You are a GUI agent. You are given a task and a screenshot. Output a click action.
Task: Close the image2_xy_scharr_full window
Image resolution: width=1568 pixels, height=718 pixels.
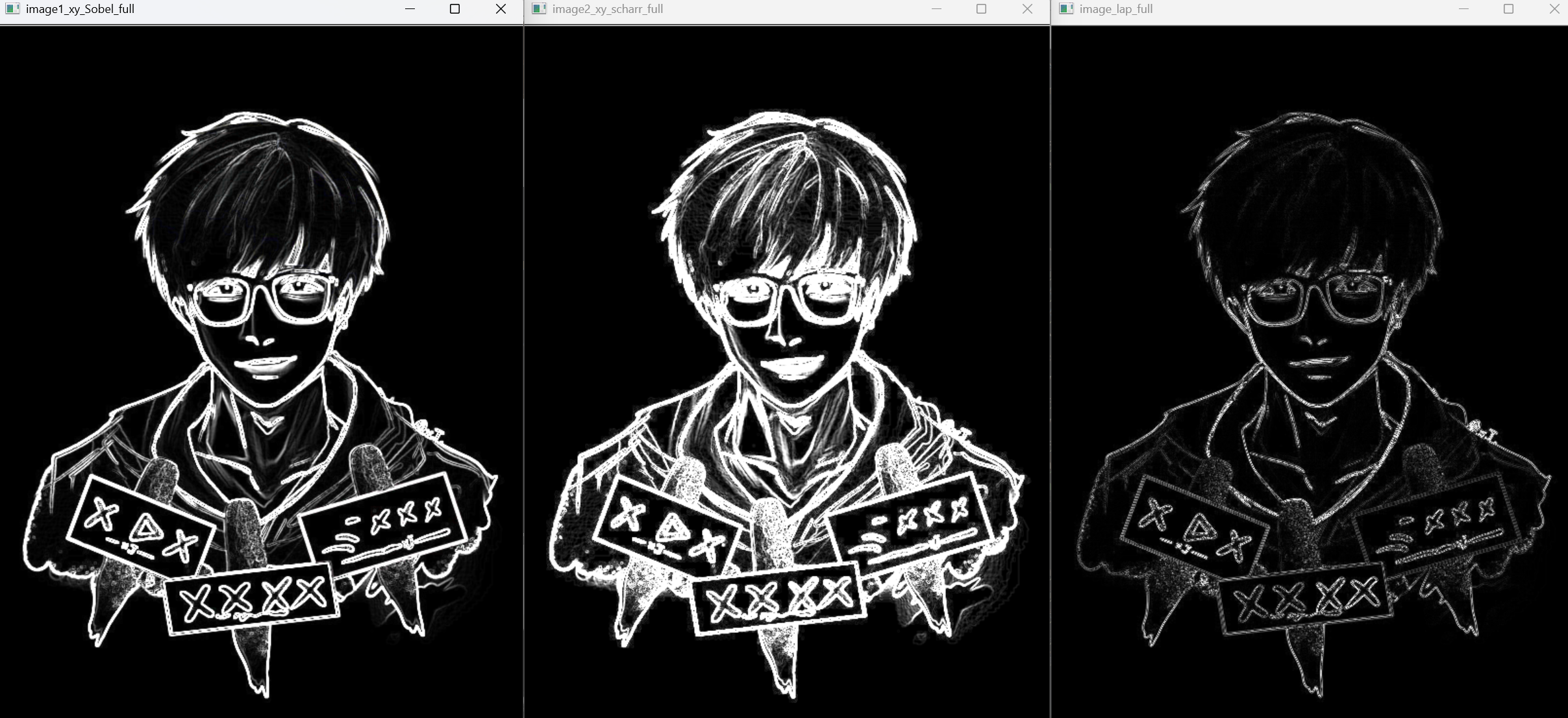[1027, 9]
